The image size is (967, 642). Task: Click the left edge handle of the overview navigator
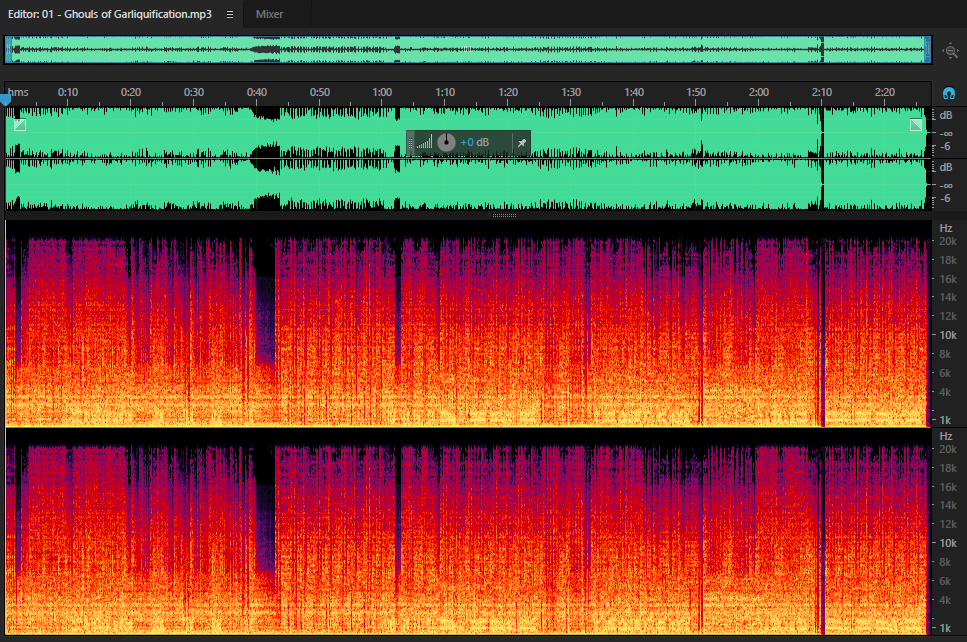point(9,49)
